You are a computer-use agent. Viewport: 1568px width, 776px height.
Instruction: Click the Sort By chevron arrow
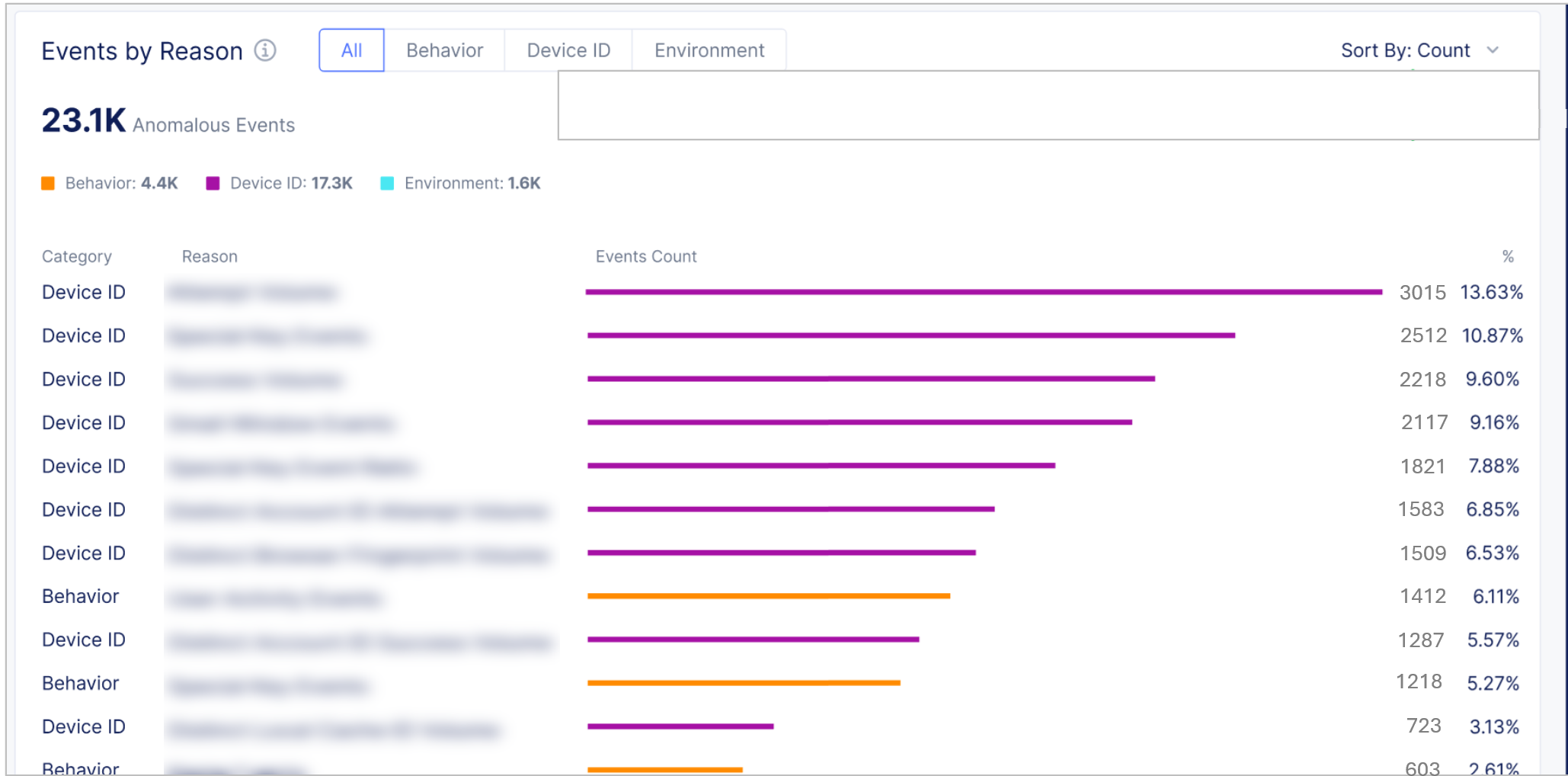click(x=1493, y=50)
